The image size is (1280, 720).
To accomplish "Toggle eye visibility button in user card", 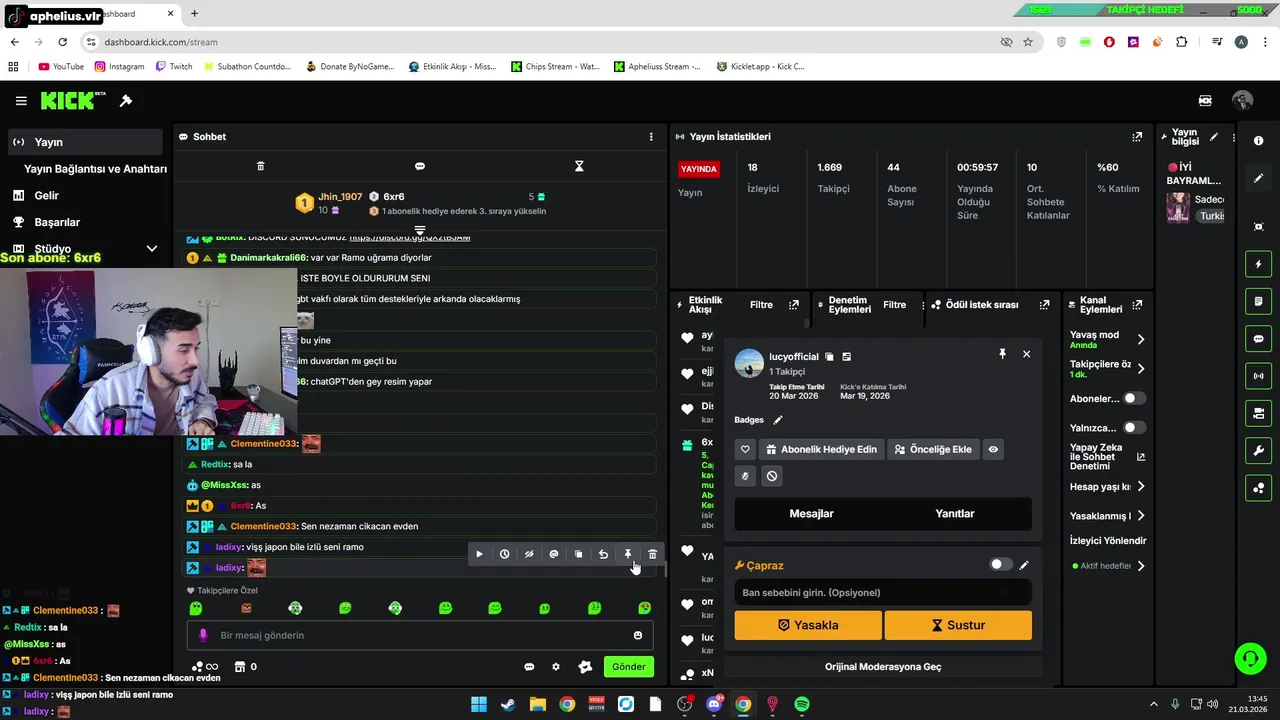I will pyautogui.click(x=993, y=450).
